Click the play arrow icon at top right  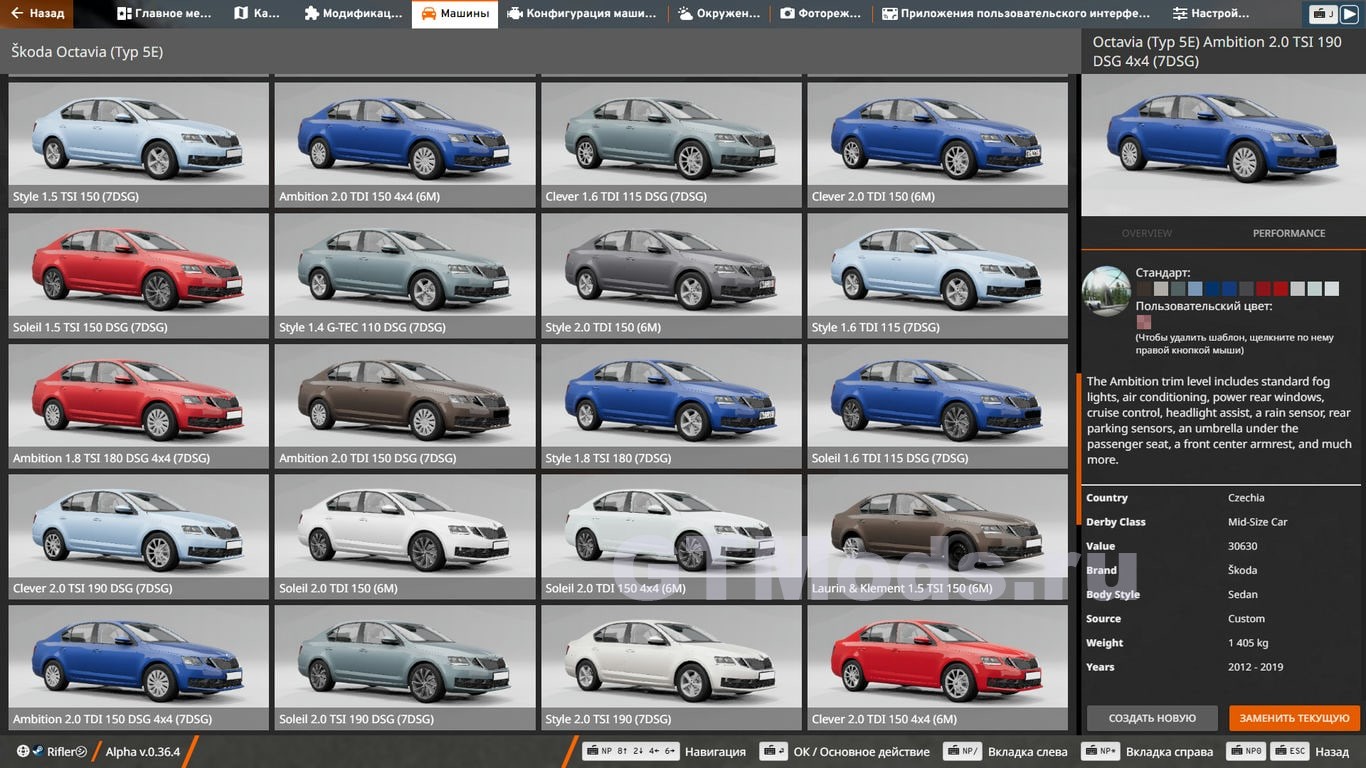click(1349, 14)
